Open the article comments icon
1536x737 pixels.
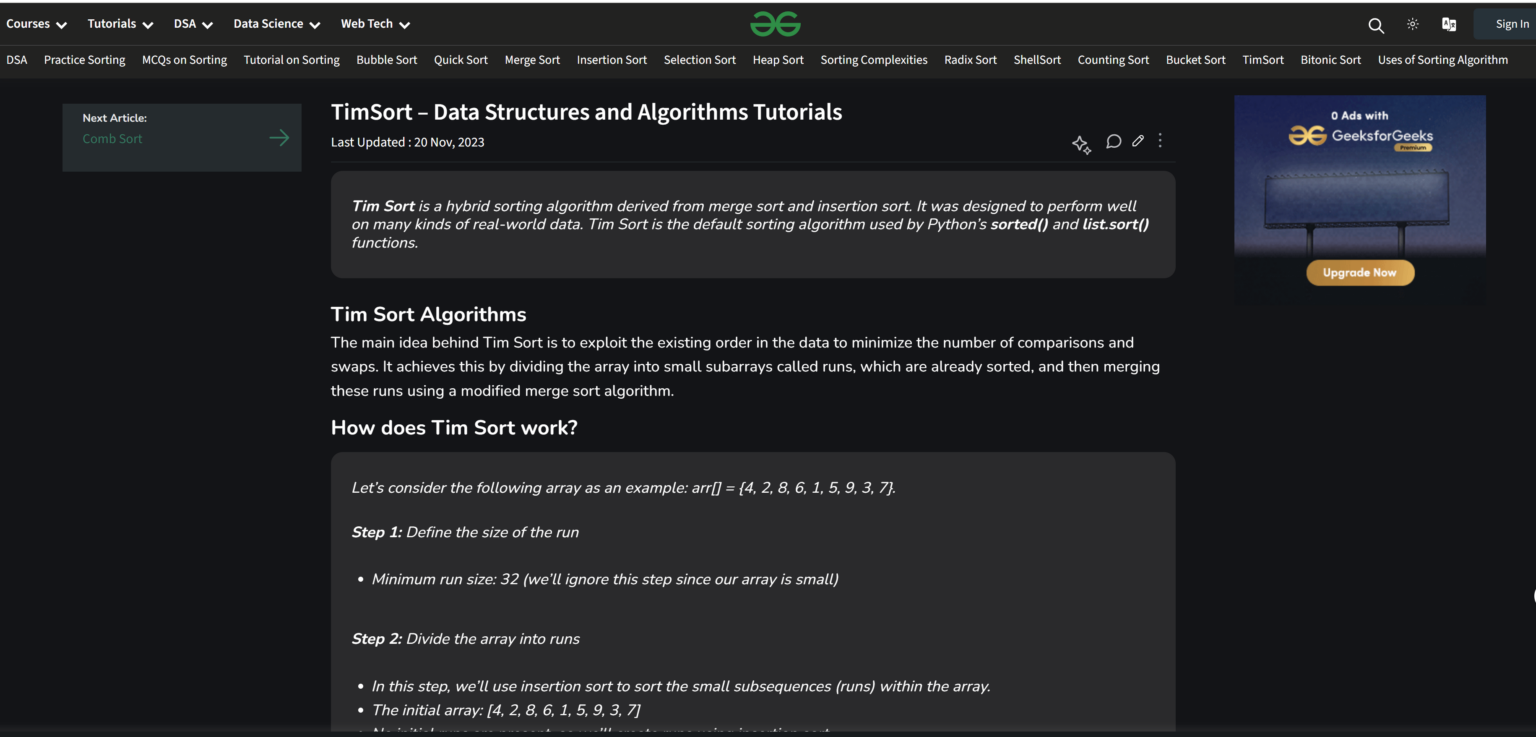[1113, 142]
